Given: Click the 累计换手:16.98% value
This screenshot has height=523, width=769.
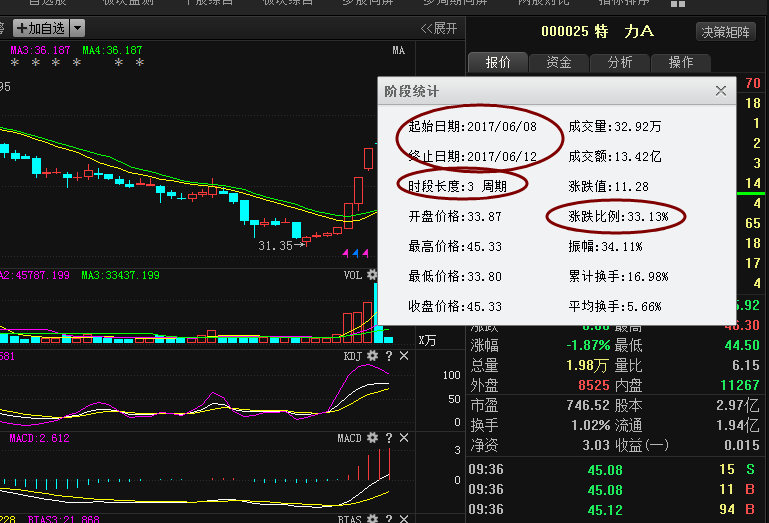Looking at the screenshot, I should [618, 276].
